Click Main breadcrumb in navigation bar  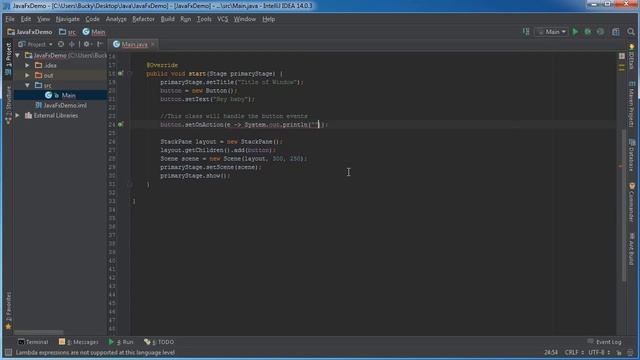94,32
